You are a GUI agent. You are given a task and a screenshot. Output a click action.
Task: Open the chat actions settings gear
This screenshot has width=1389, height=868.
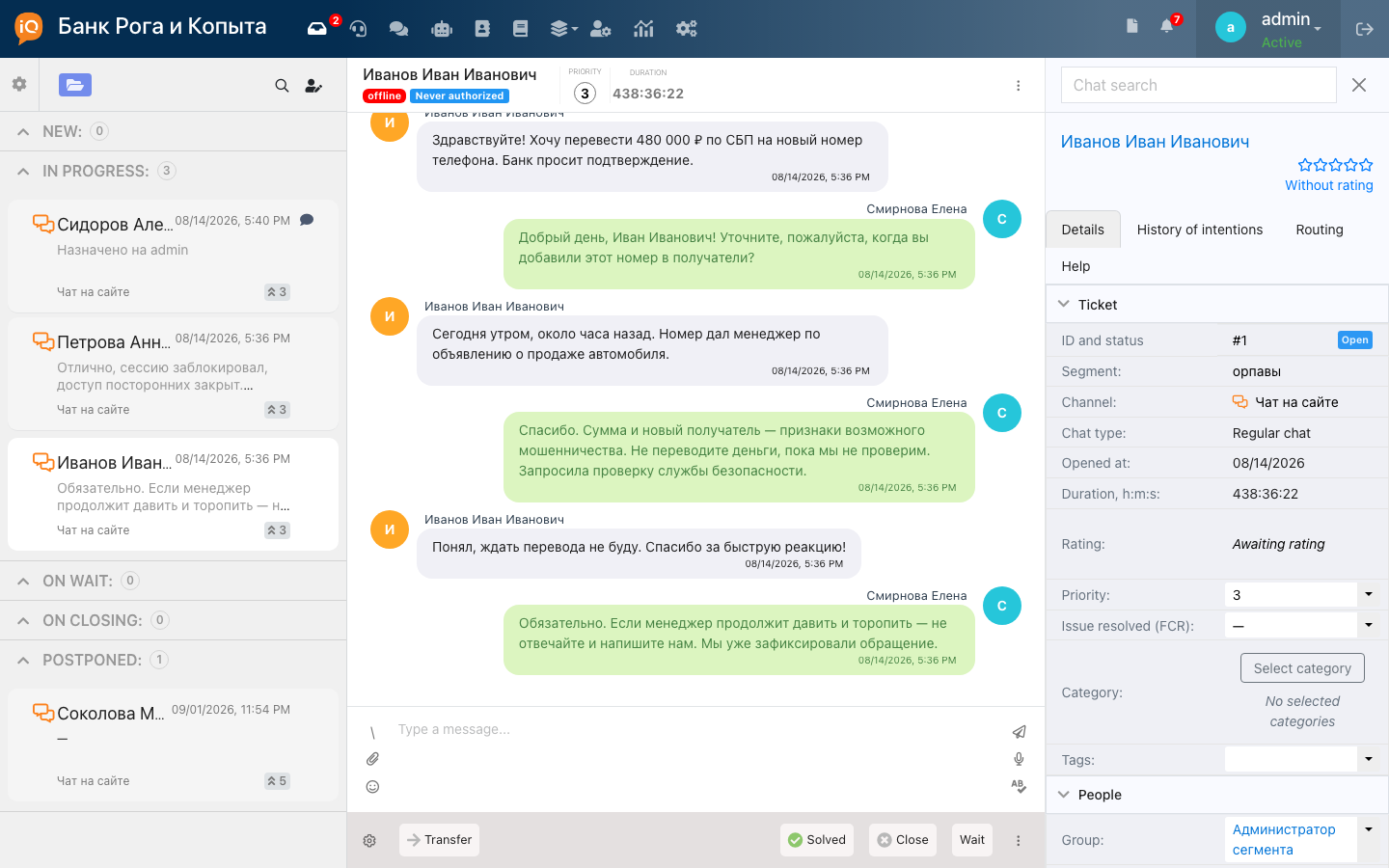click(x=369, y=841)
